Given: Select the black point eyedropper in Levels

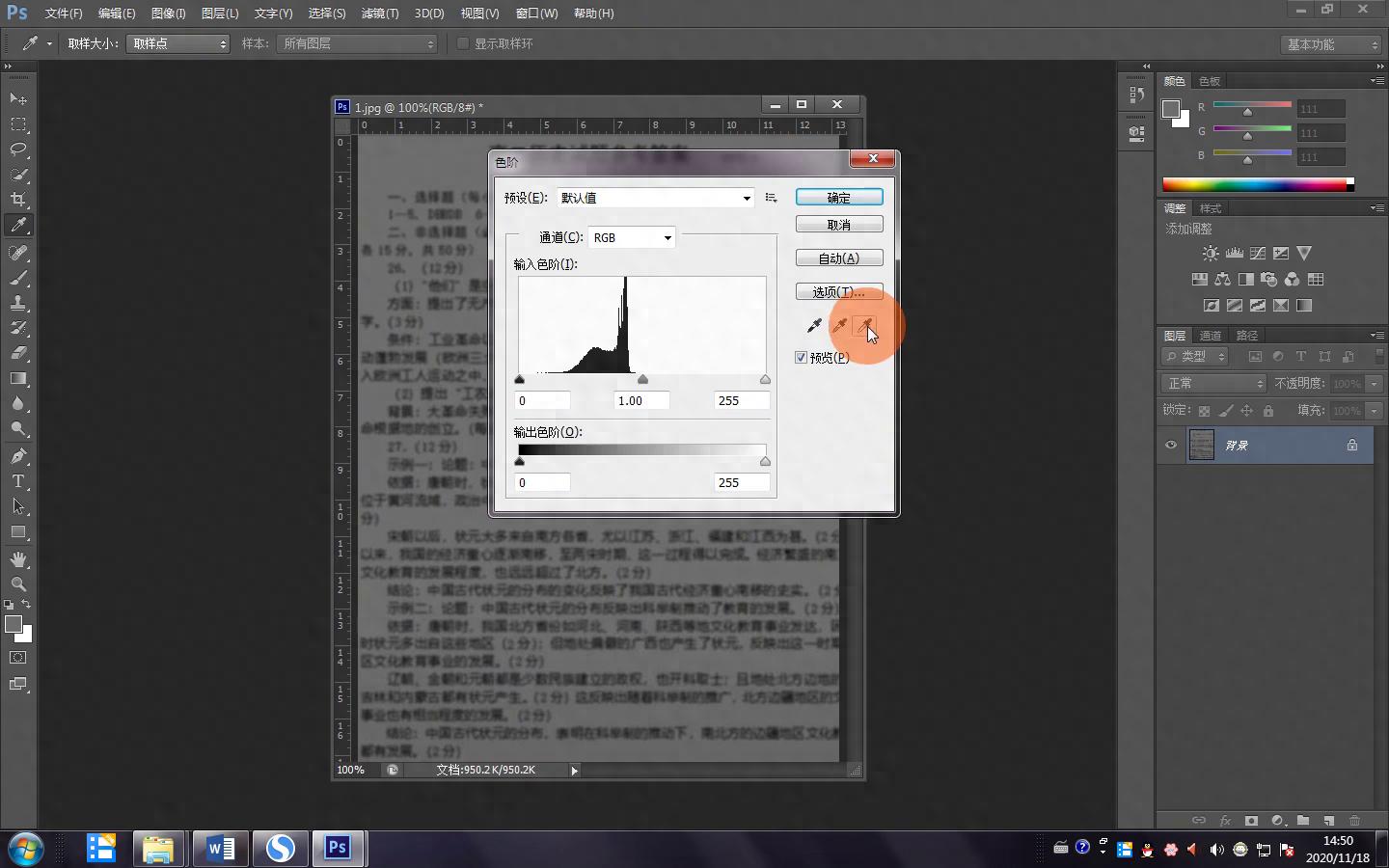Looking at the screenshot, I should pos(814,326).
